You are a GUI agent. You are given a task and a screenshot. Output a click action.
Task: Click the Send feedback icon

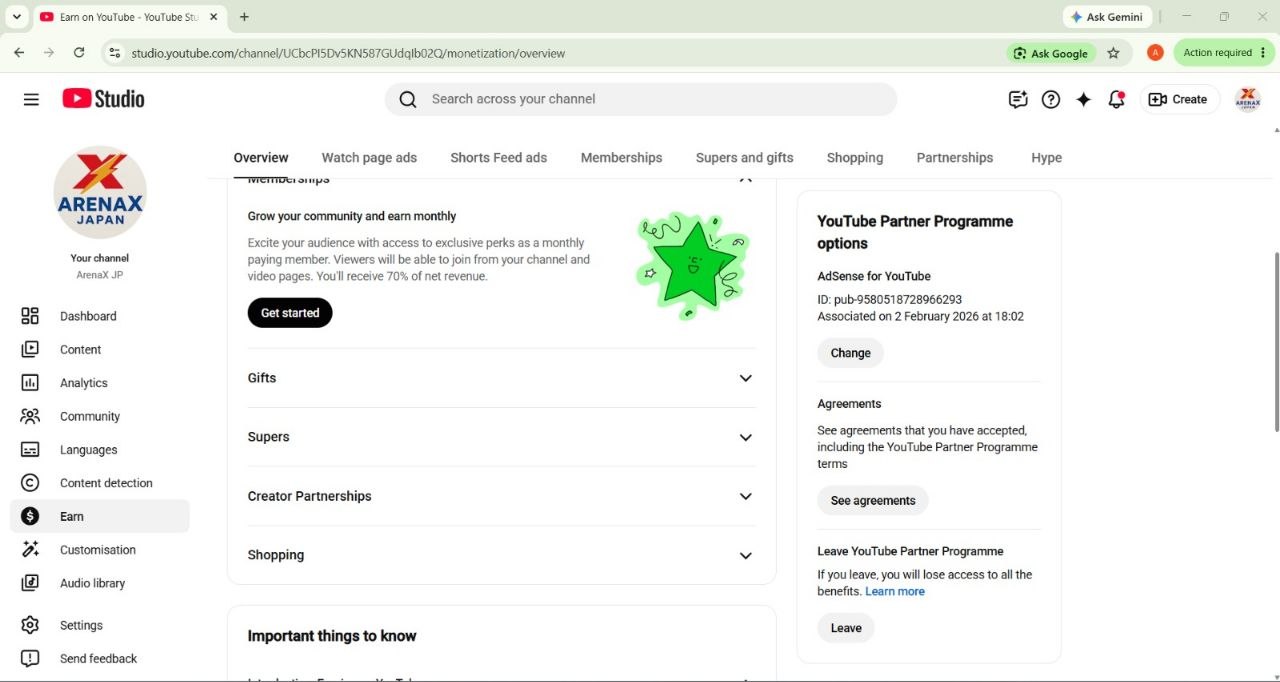click(30, 658)
